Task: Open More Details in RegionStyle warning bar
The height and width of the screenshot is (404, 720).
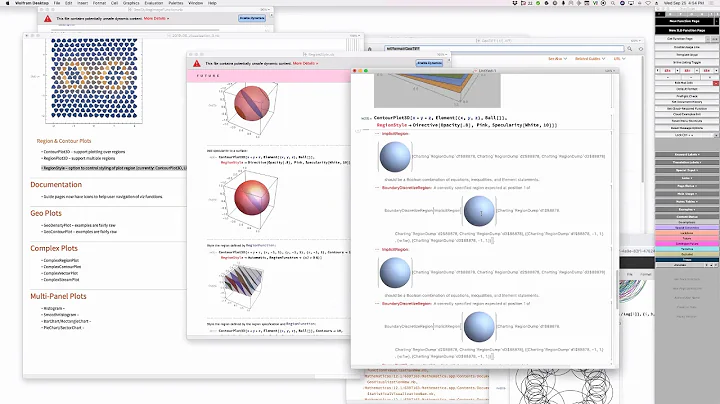Action: pos(305,63)
